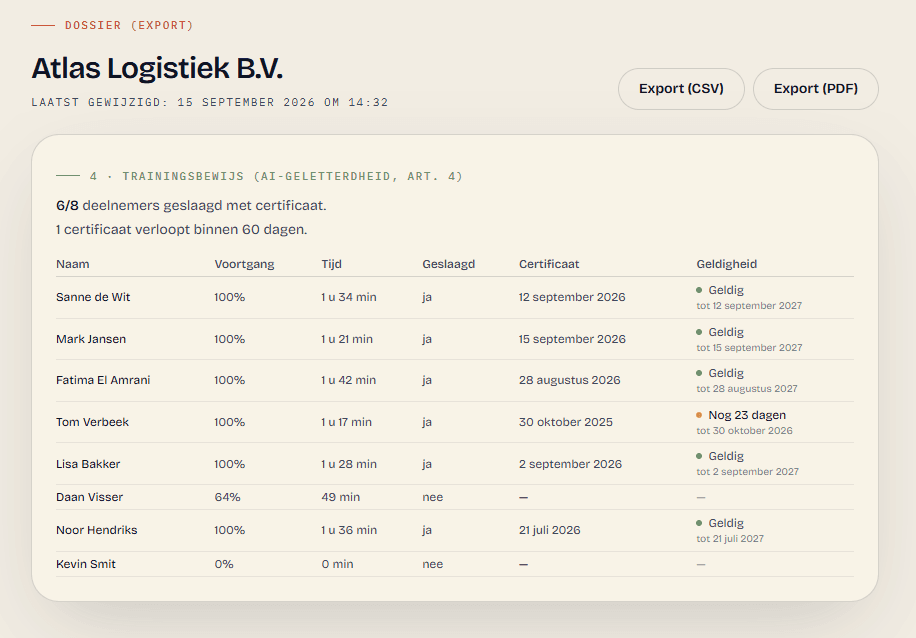Screen dimensions: 916x638
Task: Select the name Sanne de Wit
Action: click(93, 297)
